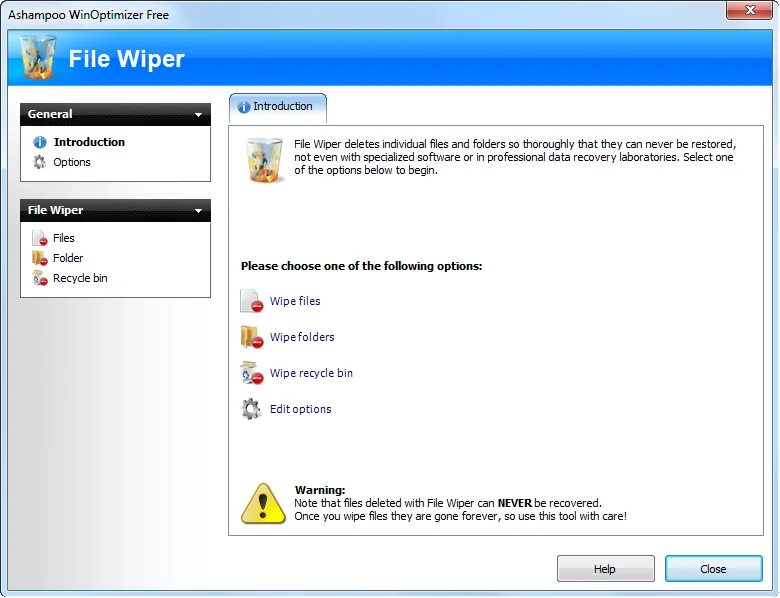Click the File Wiper trash can header icon
The image size is (780, 598).
click(x=39, y=58)
